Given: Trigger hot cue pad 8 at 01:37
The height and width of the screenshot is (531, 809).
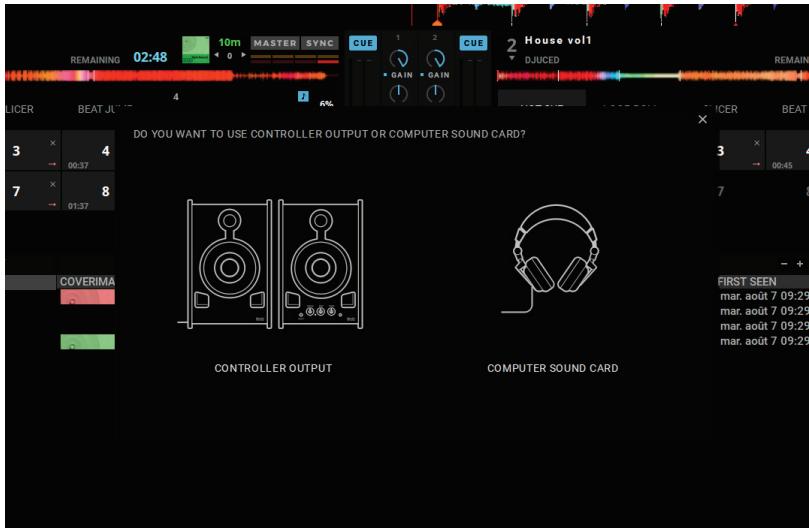Looking at the screenshot, I should click(88, 191).
